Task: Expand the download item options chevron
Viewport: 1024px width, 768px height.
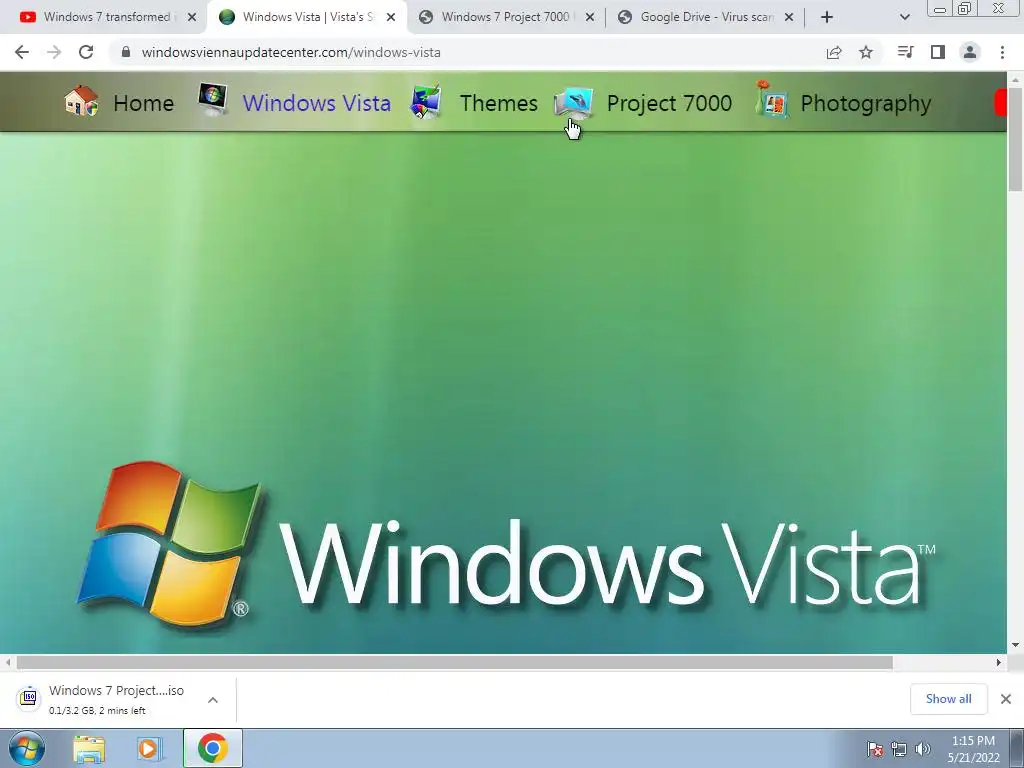Action: [213, 699]
